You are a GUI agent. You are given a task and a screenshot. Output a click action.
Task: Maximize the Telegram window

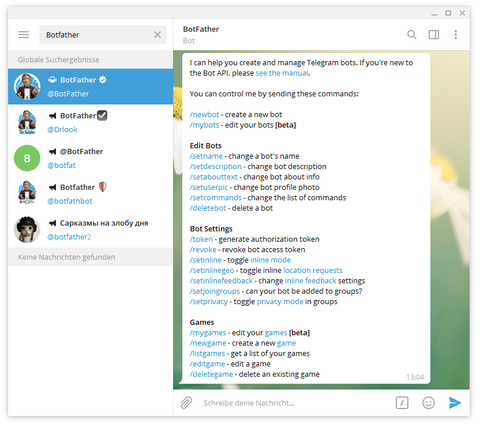point(448,13)
